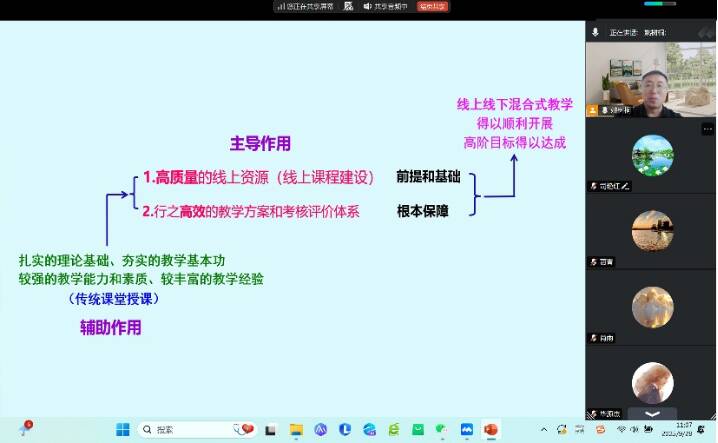The width and height of the screenshot is (718, 443).
Task: Select the lake landscape avatar participant
Action: pos(651,155)
